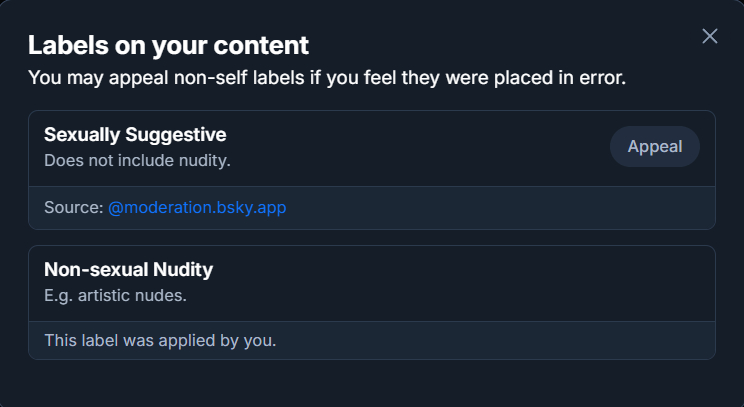
Task: Click 'applied by you' phrase in second card footer
Action: (222, 340)
